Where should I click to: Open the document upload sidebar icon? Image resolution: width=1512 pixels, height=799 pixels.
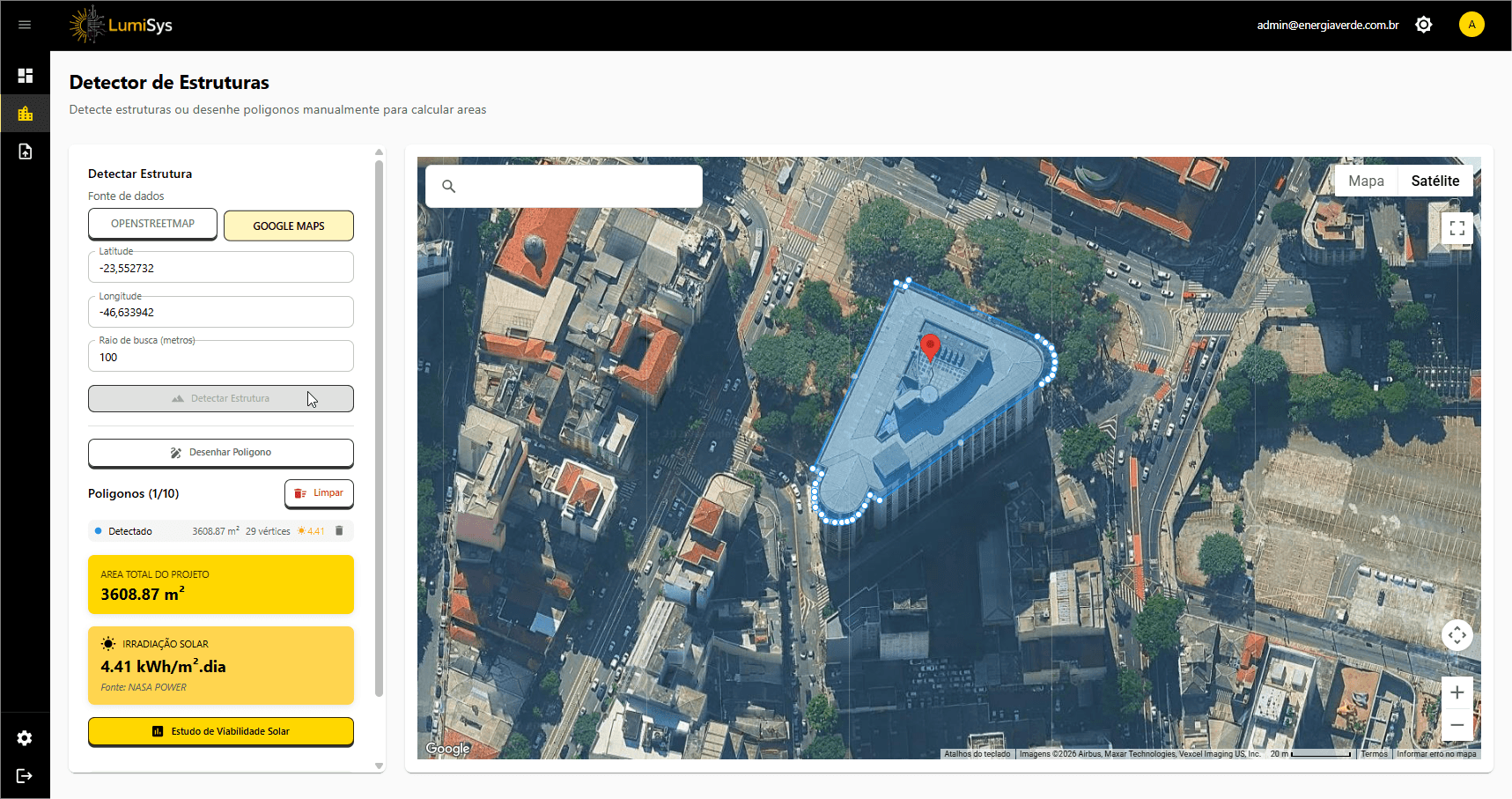pyautogui.click(x=25, y=152)
